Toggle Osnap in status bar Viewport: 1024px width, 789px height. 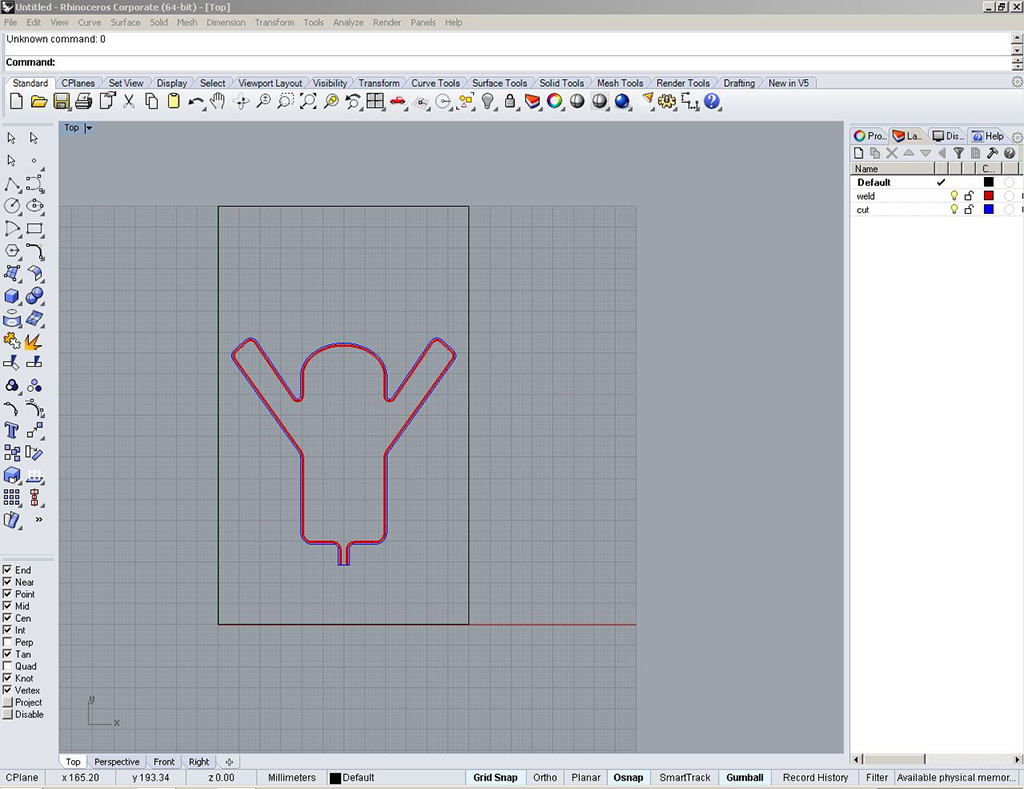[x=628, y=778]
